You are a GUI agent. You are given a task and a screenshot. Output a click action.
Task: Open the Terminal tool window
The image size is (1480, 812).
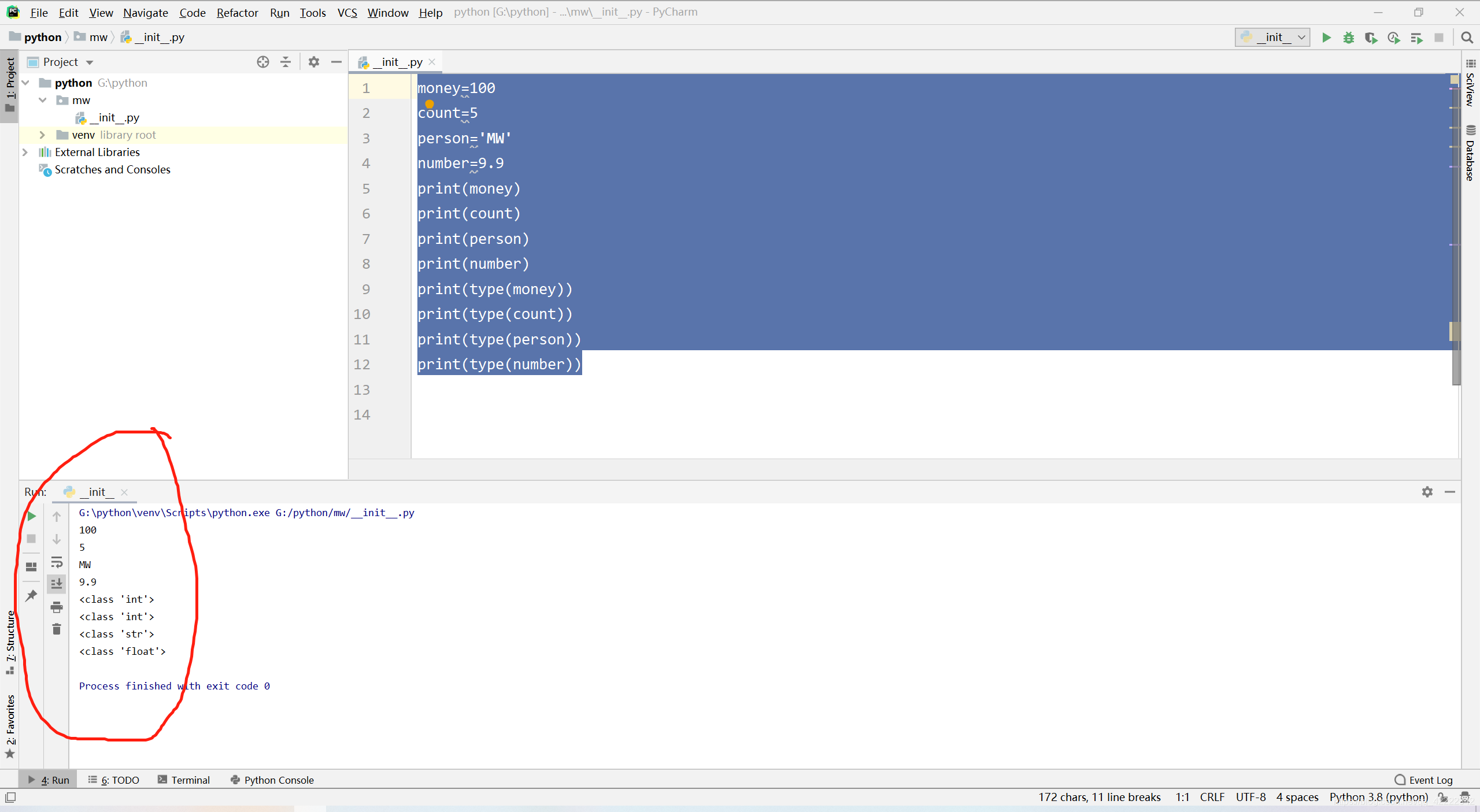pyautogui.click(x=184, y=780)
